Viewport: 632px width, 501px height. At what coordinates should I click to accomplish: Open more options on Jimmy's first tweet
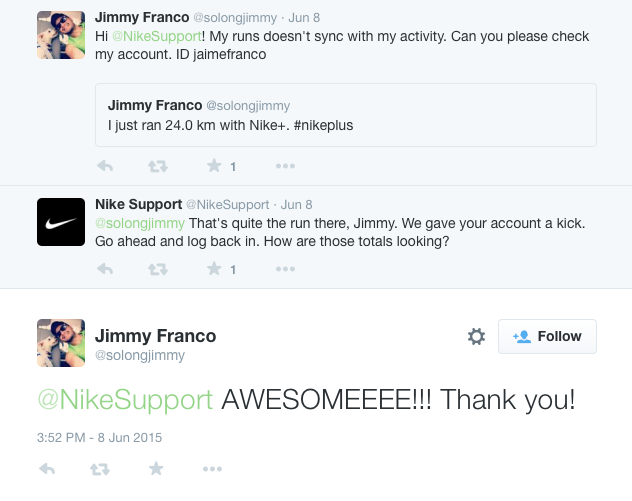pyautogui.click(x=285, y=166)
